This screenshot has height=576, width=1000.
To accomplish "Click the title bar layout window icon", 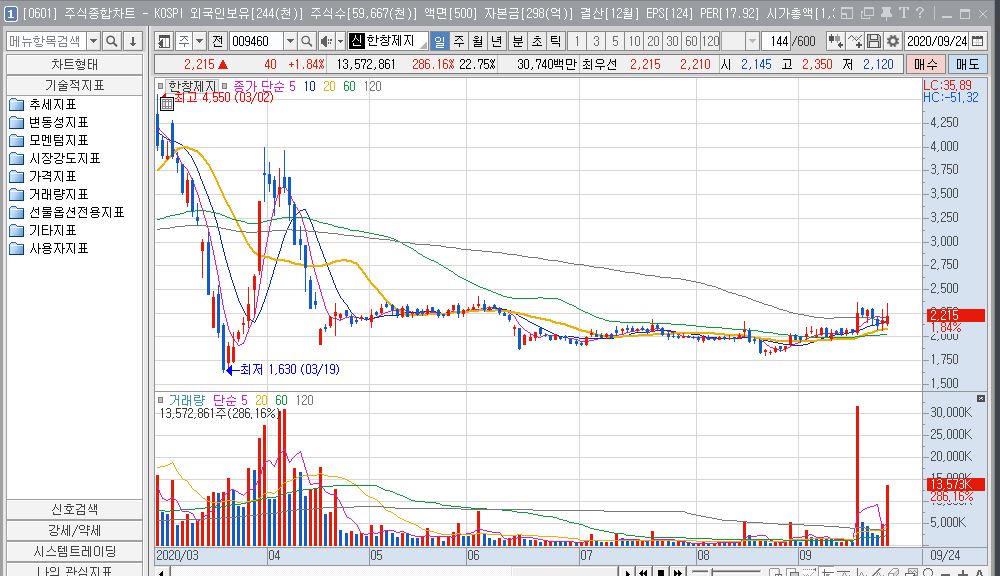I will (x=847, y=13).
